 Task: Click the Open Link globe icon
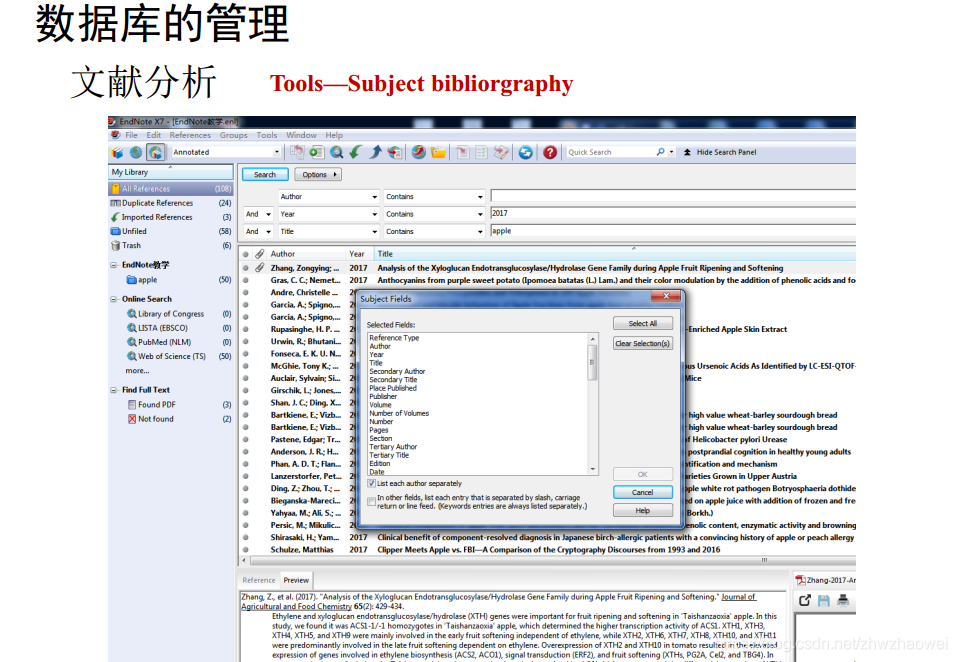pos(419,153)
